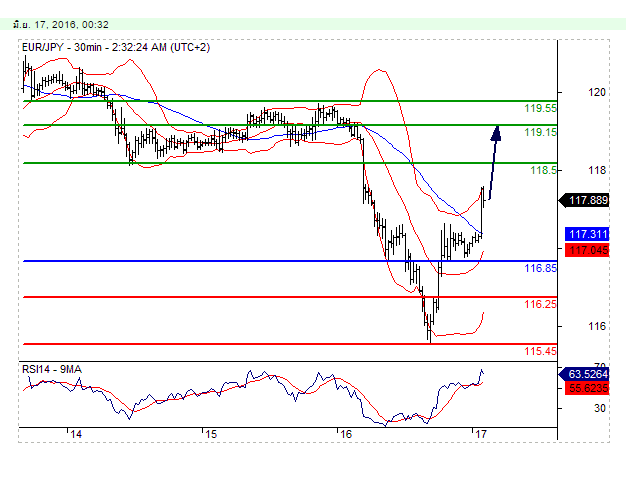Click the 119.55 green resistance label

pos(541,108)
